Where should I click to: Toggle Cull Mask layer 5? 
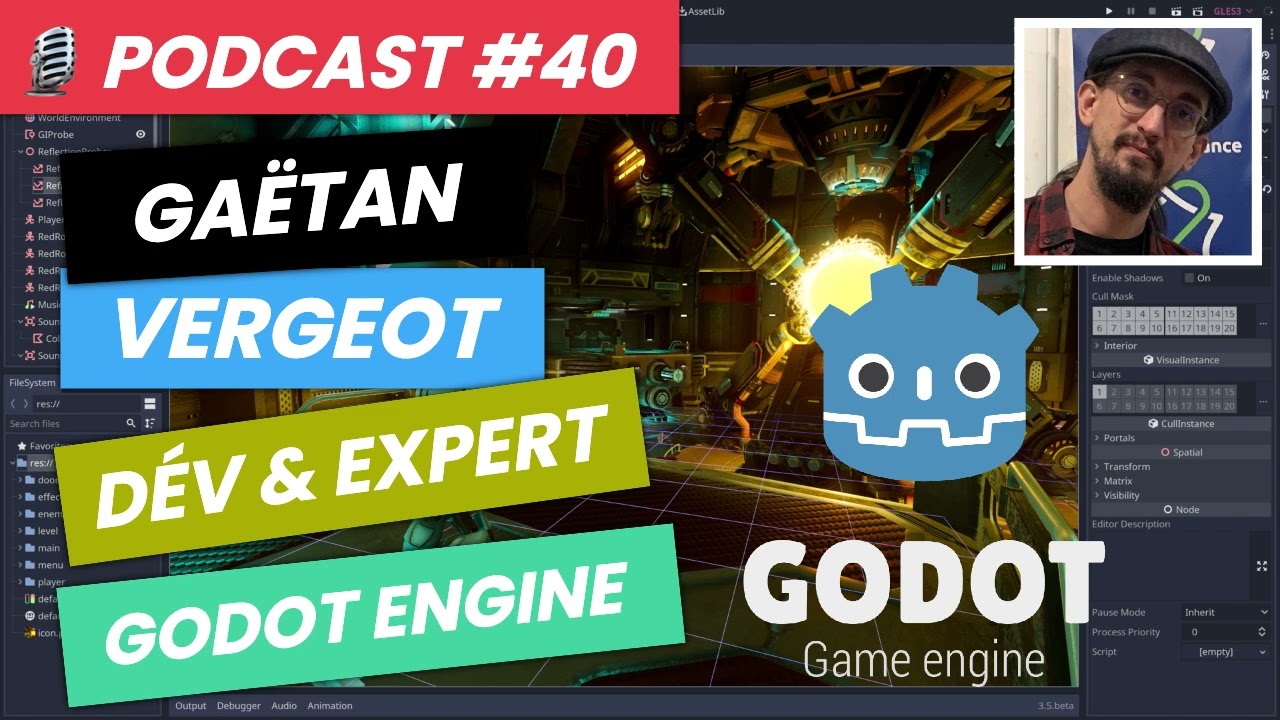pyautogui.click(x=1157, y=314)
